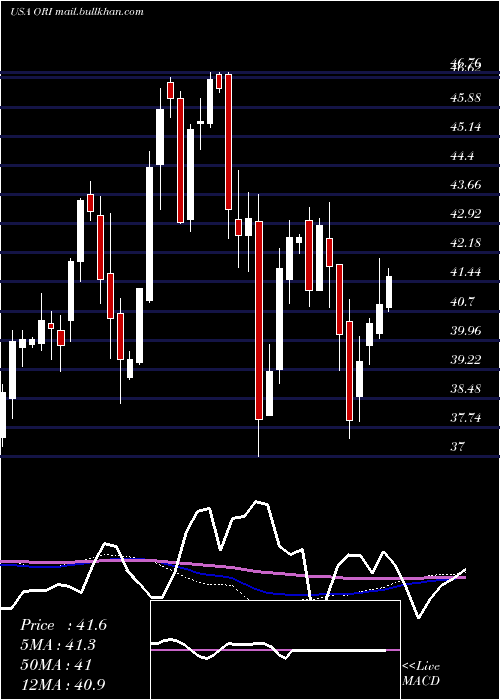The height and width of the screenshot is (700, 500).
Task: Select the 42.18 price level
Action: pyautogui.click(x=466, y=243)
